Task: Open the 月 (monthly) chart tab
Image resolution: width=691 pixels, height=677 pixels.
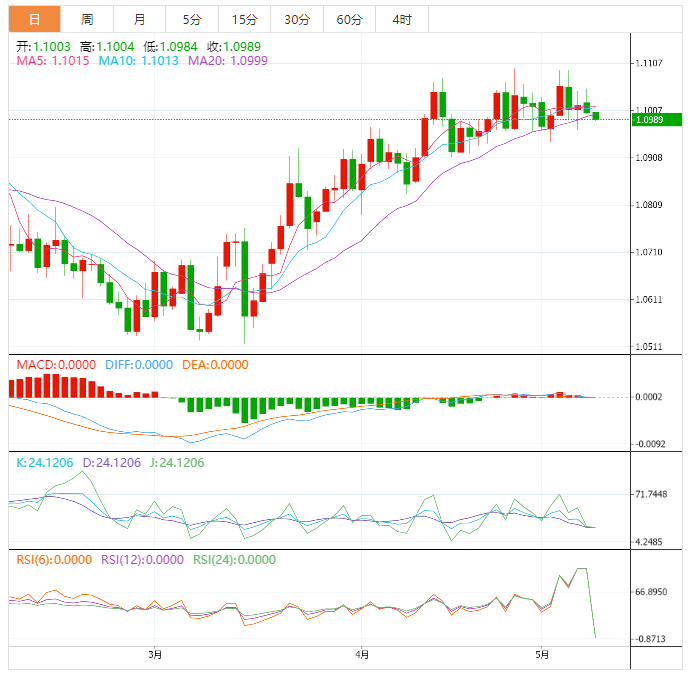Action: [x=139, y=19]
